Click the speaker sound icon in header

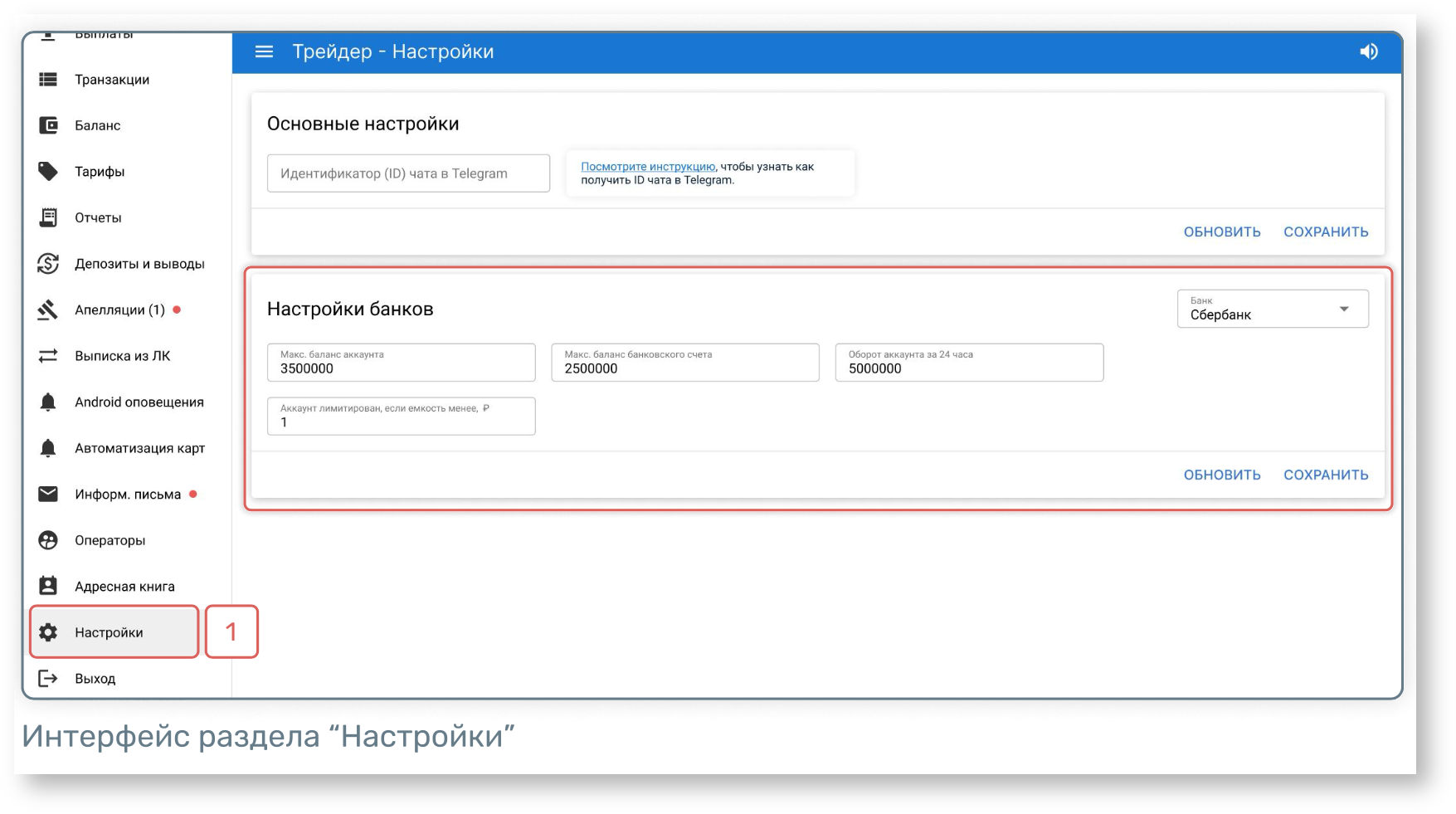1368,51
